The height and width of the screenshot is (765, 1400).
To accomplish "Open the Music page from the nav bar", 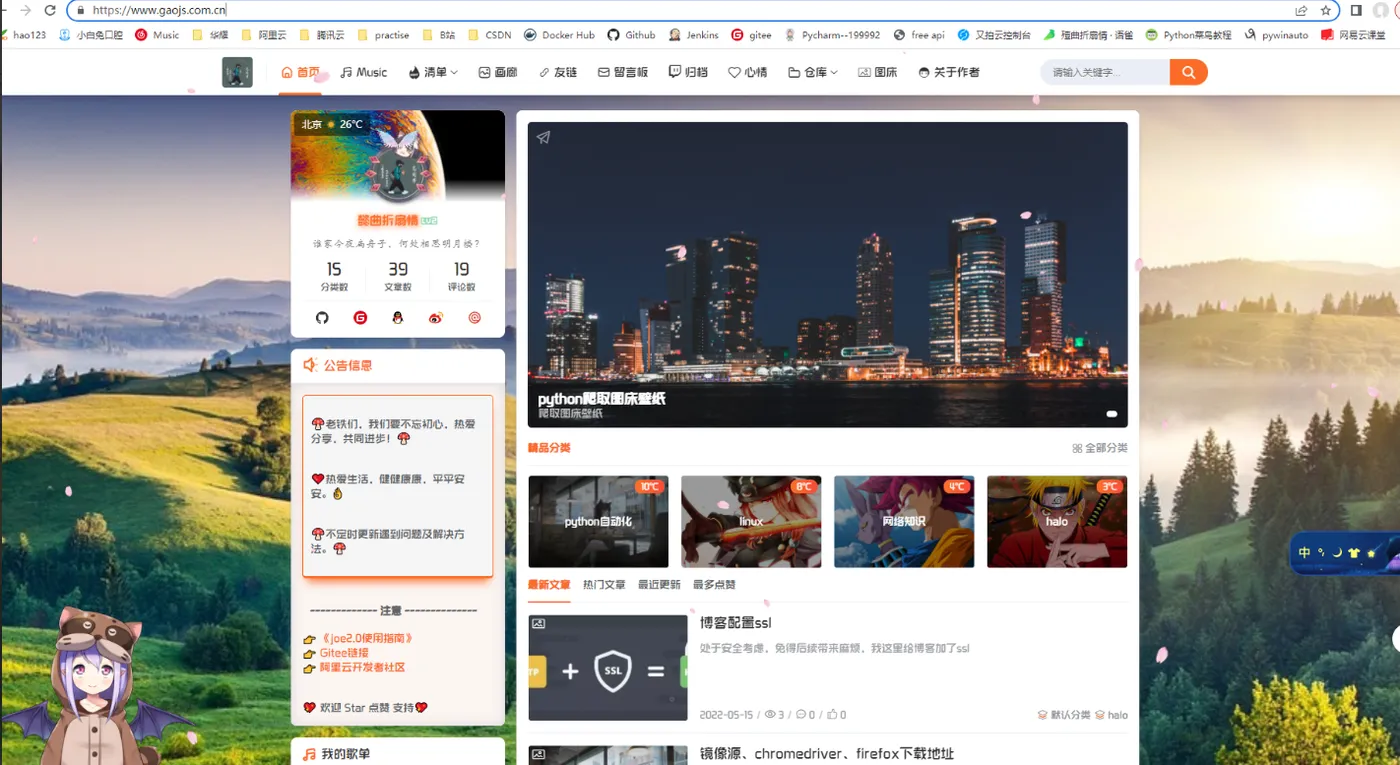I will pos(364,72).
